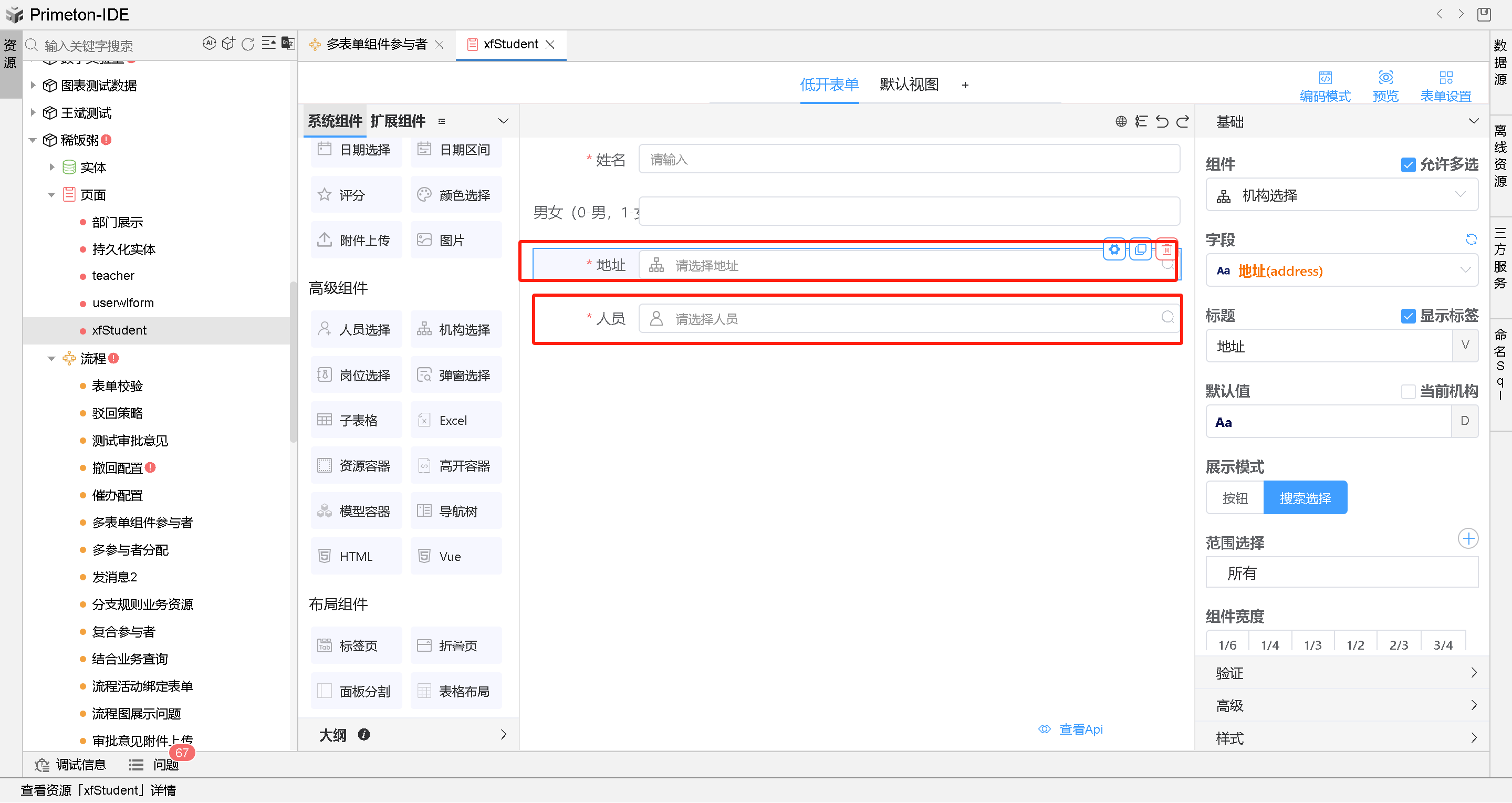Image resolution: width=1512 pixels, height=803 pixels.
Task: Enable the 当前机构 checkbox
Action: coord(1407,391)
